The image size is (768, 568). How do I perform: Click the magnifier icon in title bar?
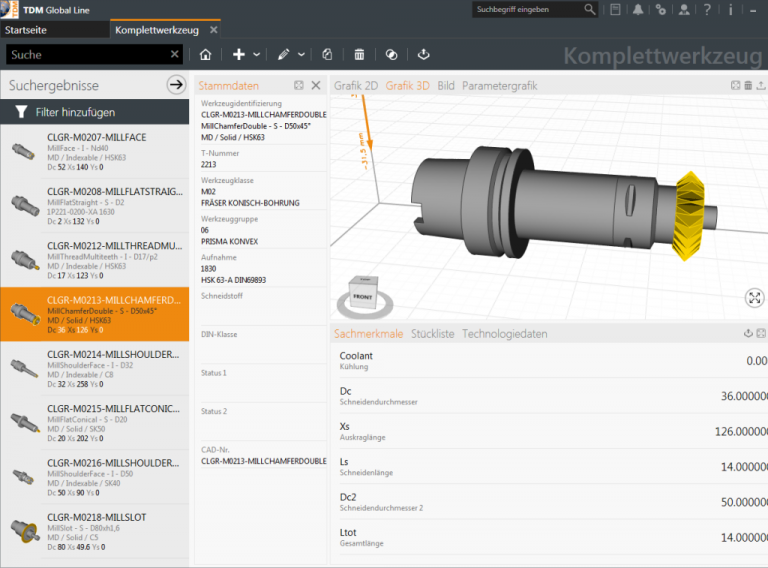click(590, 9)
